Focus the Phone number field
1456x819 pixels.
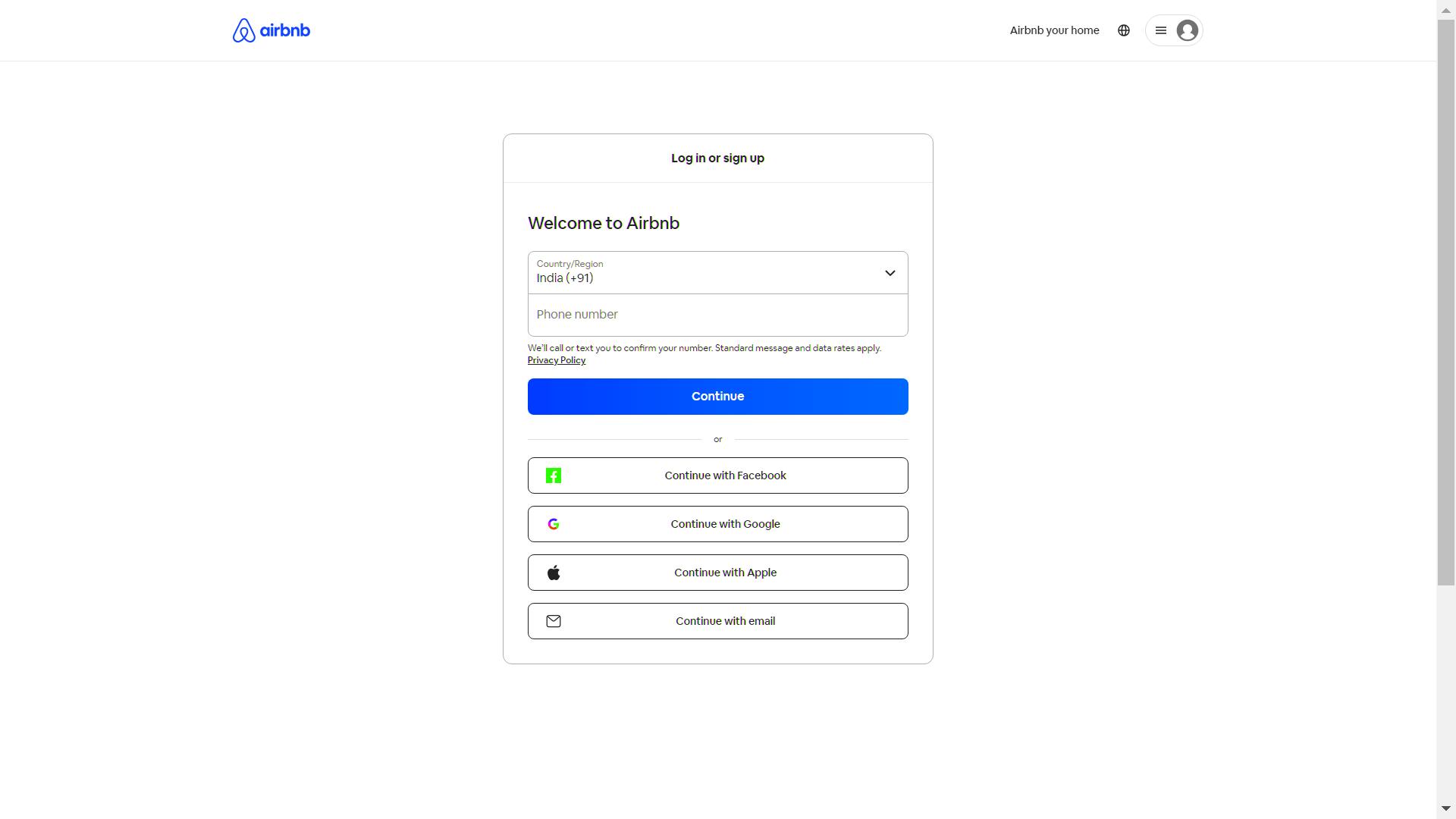point(717,315)
